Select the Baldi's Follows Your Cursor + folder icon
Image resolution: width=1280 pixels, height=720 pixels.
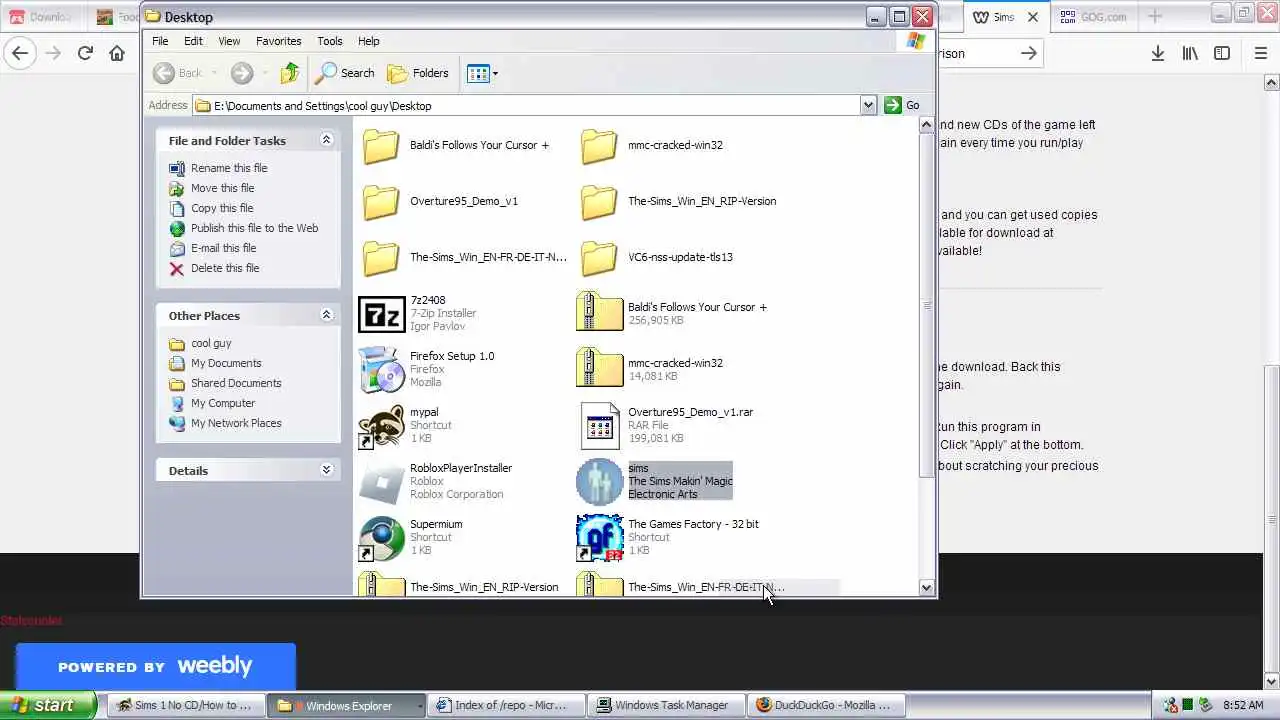click(381, 146)
